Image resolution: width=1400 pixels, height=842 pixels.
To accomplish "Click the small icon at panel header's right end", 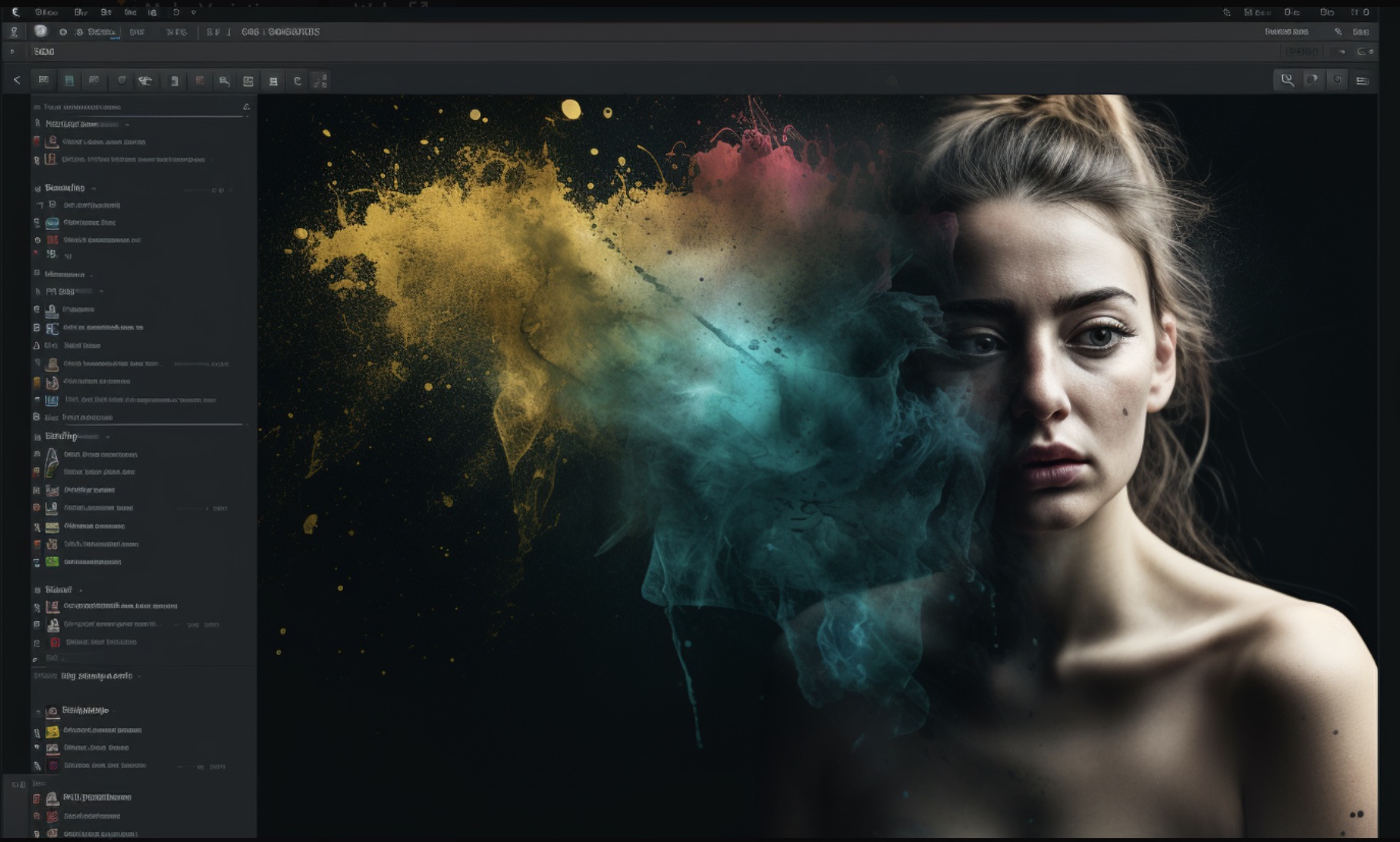I will tap(246, 107).
